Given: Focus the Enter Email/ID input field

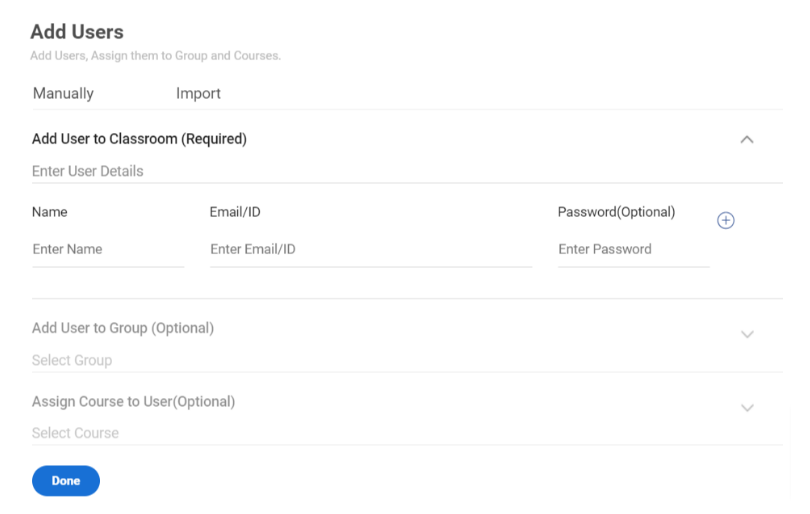Looking at the screenshot, I should (x=371, y=251).
